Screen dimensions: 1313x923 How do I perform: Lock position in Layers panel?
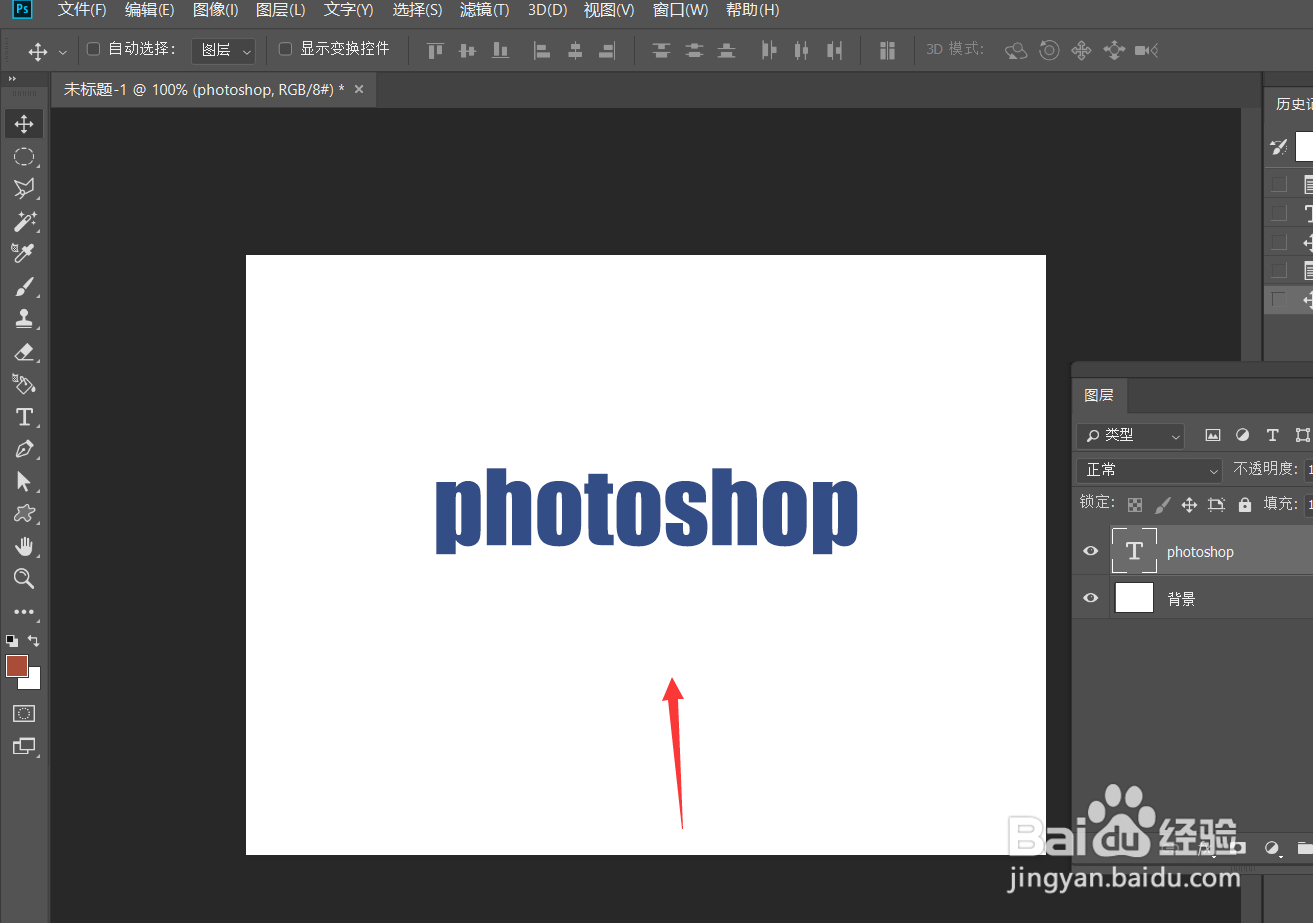tap(1189, 504)
